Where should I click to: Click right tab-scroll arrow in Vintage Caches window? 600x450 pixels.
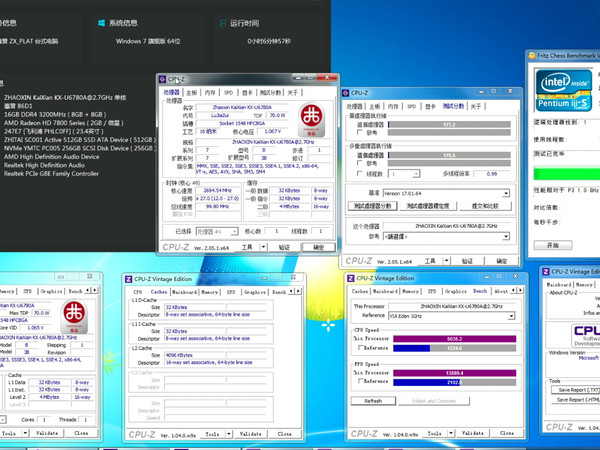(298, 291)
